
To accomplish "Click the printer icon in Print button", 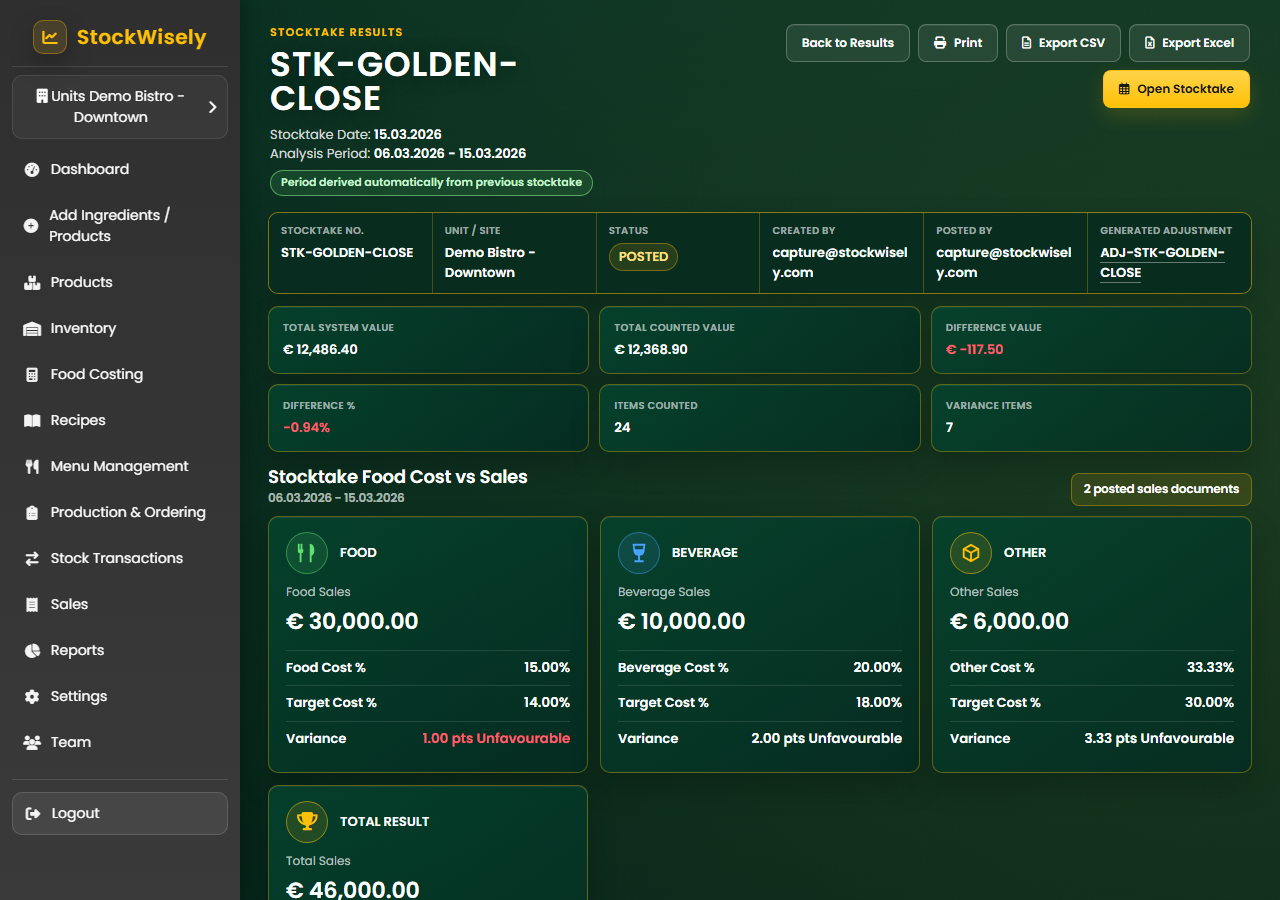I will 940,43.
